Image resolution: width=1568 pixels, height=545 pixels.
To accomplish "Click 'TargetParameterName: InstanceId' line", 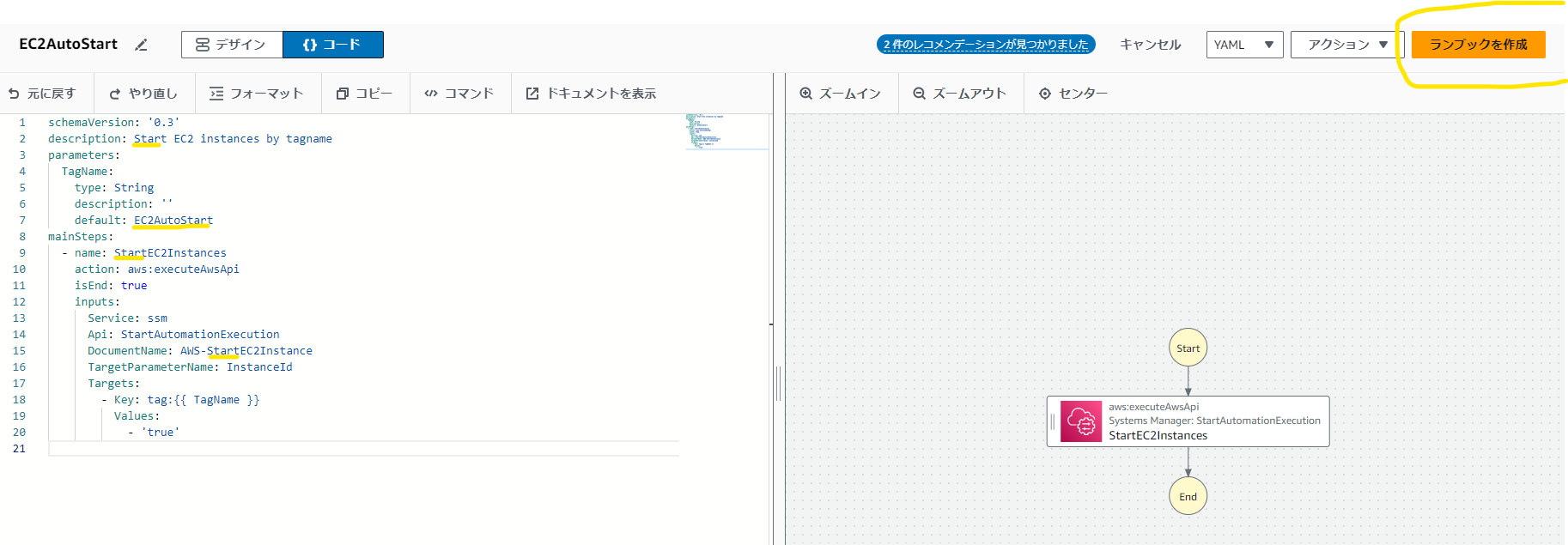I will 190,367.
